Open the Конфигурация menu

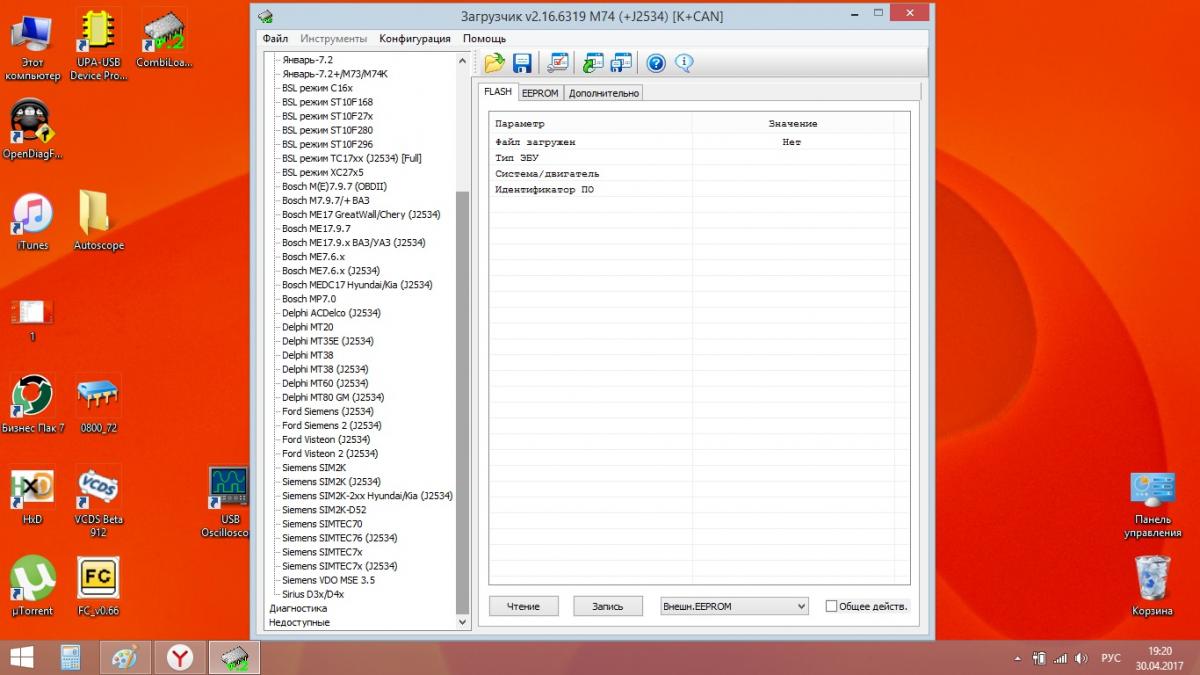pos(414,38)
